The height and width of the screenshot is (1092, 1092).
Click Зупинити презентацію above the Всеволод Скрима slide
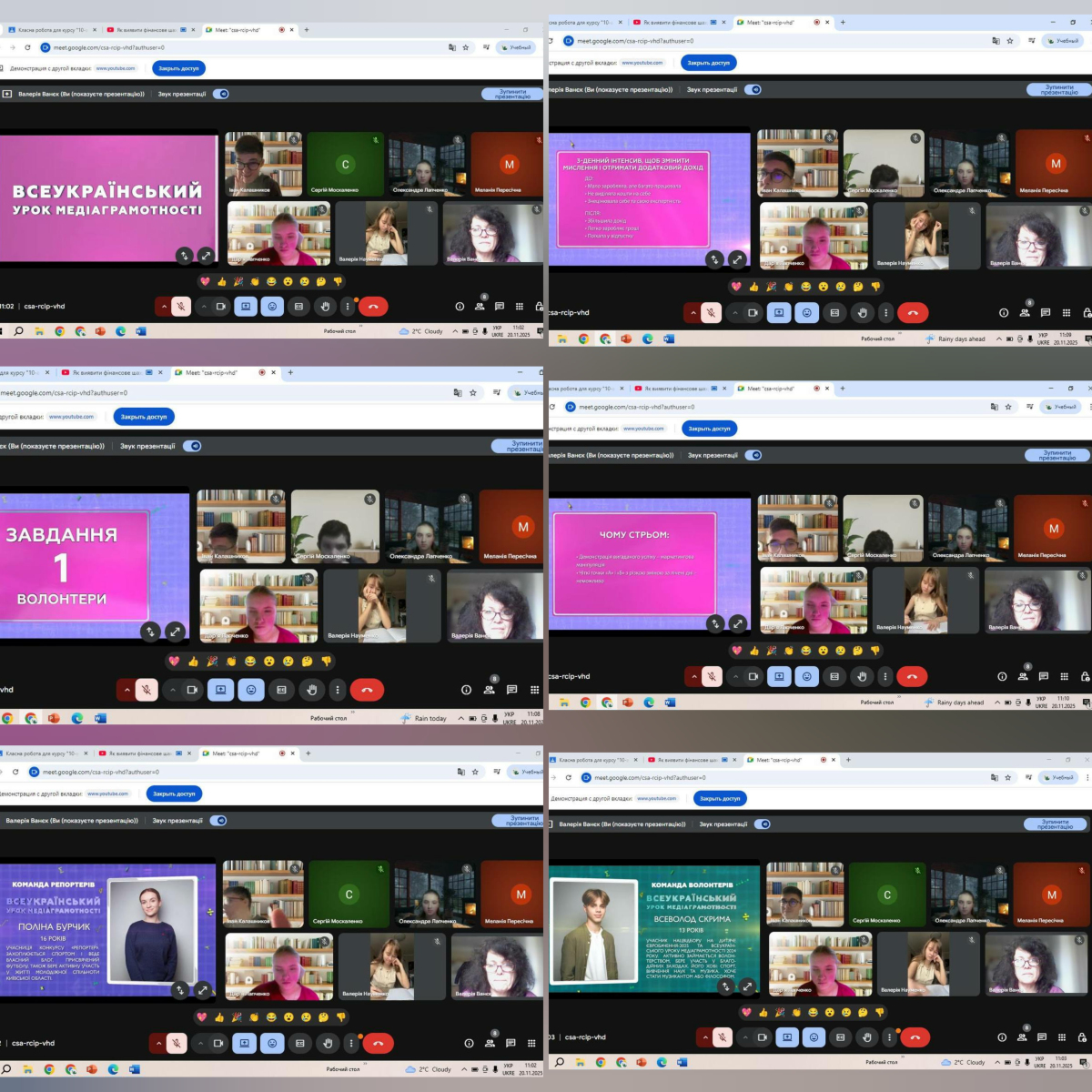click(1054, 824)
